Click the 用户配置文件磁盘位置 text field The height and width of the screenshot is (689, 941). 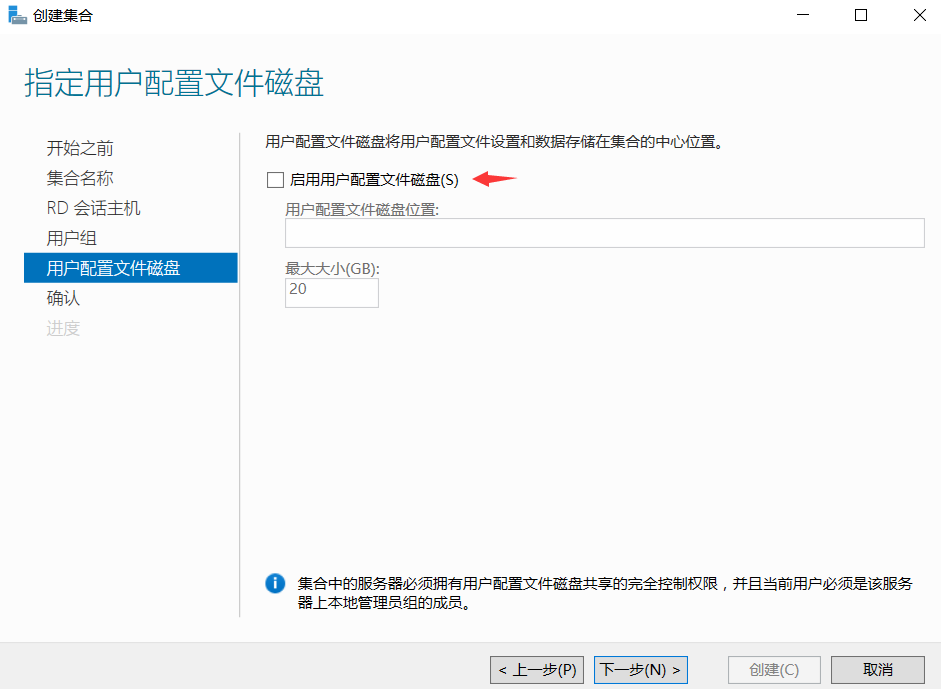pos(604,233)
